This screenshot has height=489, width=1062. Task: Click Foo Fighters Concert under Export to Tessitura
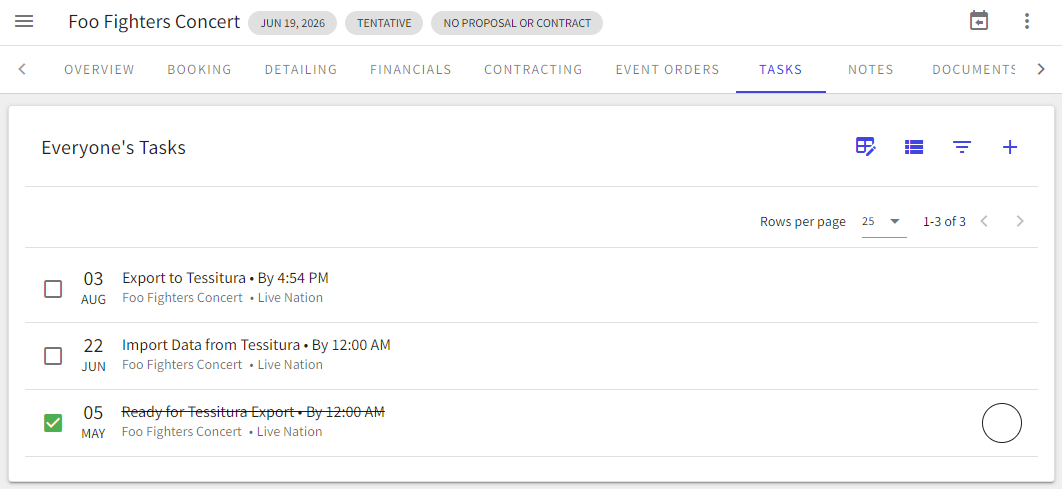182,298
